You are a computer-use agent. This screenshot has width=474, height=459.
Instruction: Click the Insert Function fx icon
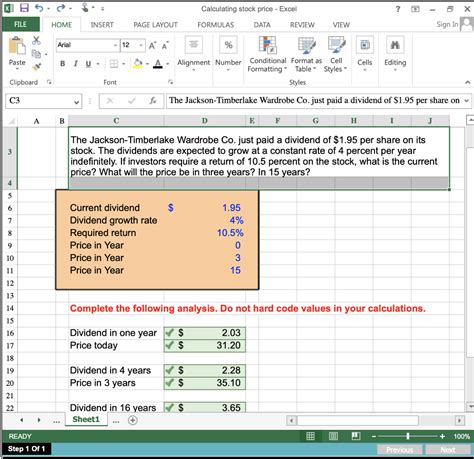[x=153, y=100]
